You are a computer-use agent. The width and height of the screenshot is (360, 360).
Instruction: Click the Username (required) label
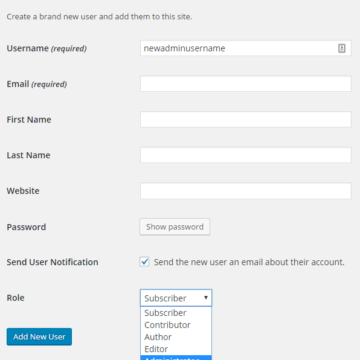pos(47,48)
